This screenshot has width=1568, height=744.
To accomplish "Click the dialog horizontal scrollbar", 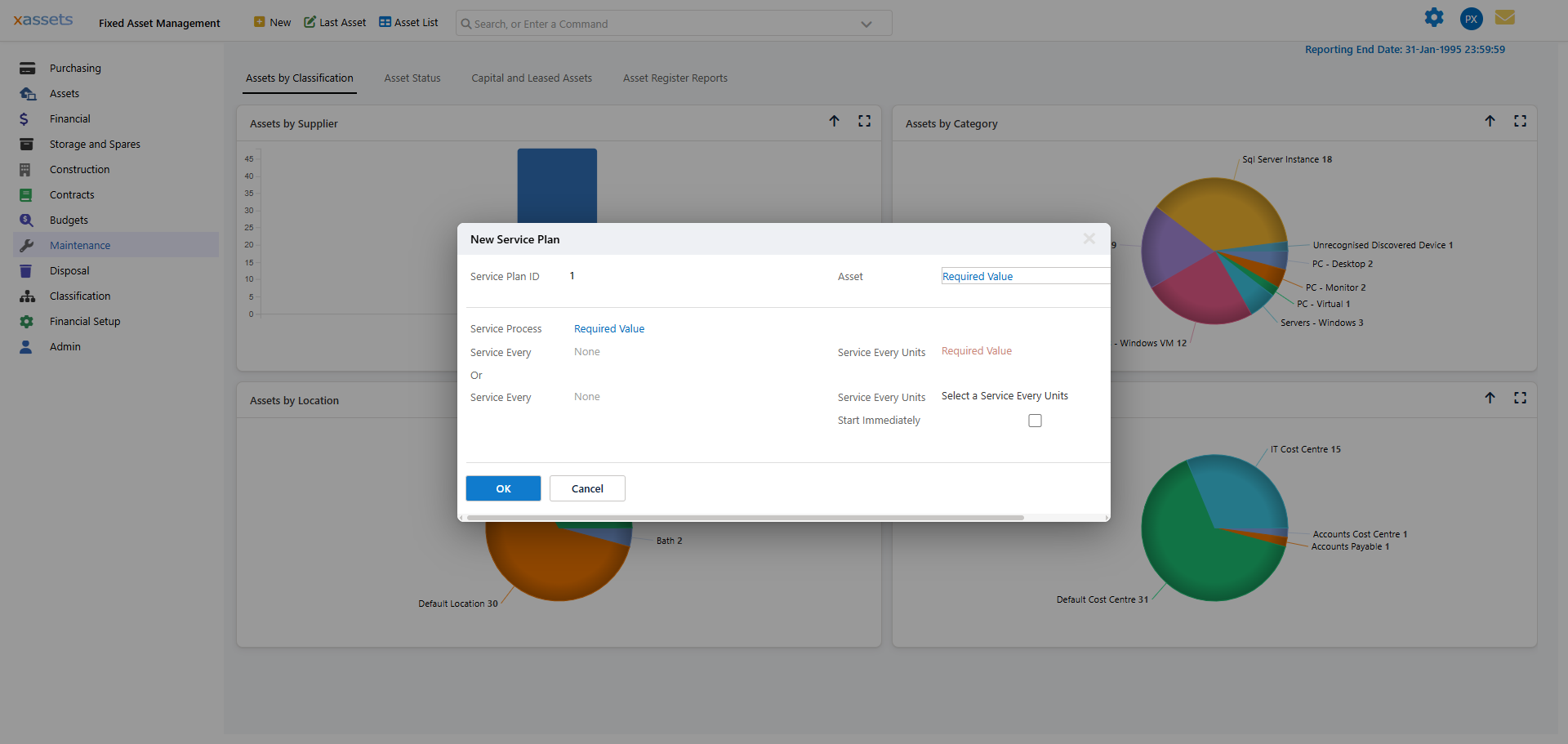I will [745, 518].
